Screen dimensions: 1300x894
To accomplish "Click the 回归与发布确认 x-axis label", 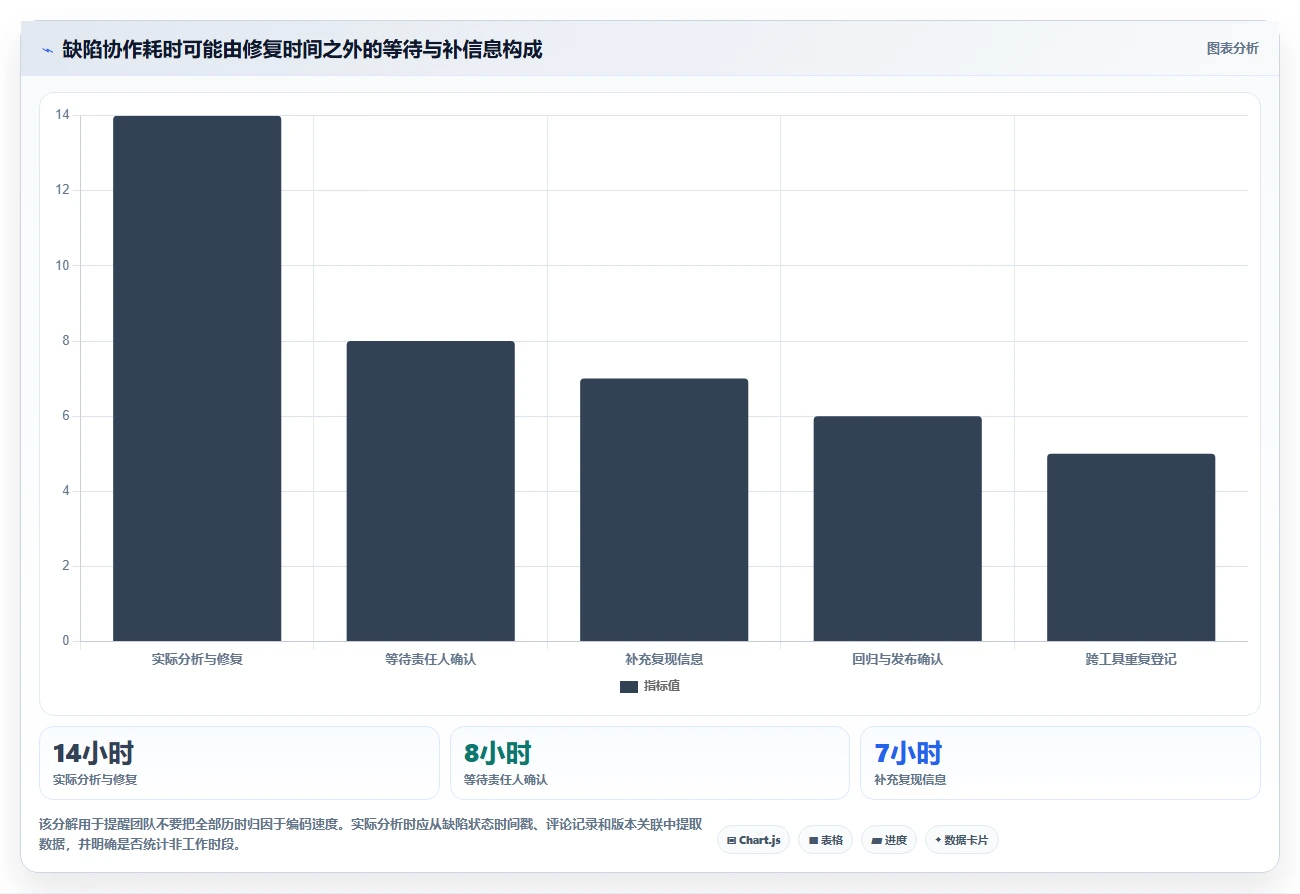I will (x=897, y=660).
